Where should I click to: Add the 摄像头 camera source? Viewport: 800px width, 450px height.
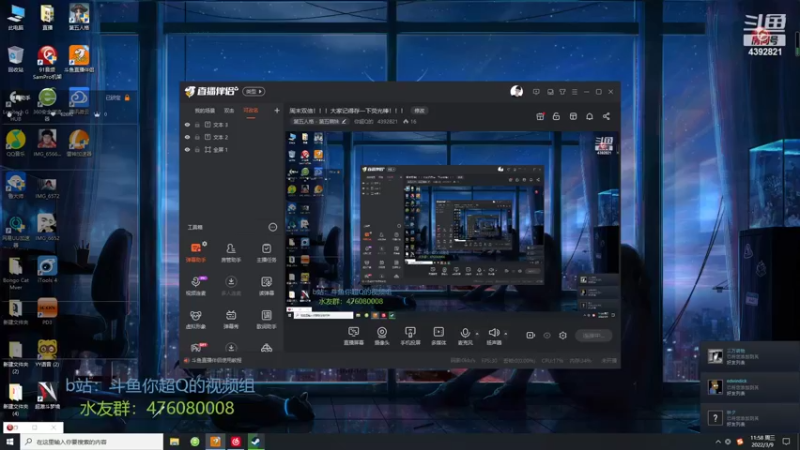[382, 336]
